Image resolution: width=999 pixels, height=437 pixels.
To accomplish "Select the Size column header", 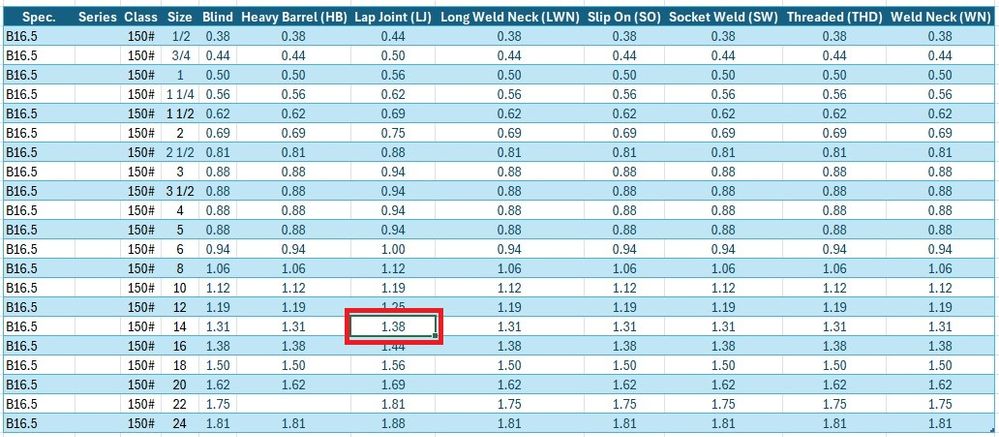I will [180, 17].
